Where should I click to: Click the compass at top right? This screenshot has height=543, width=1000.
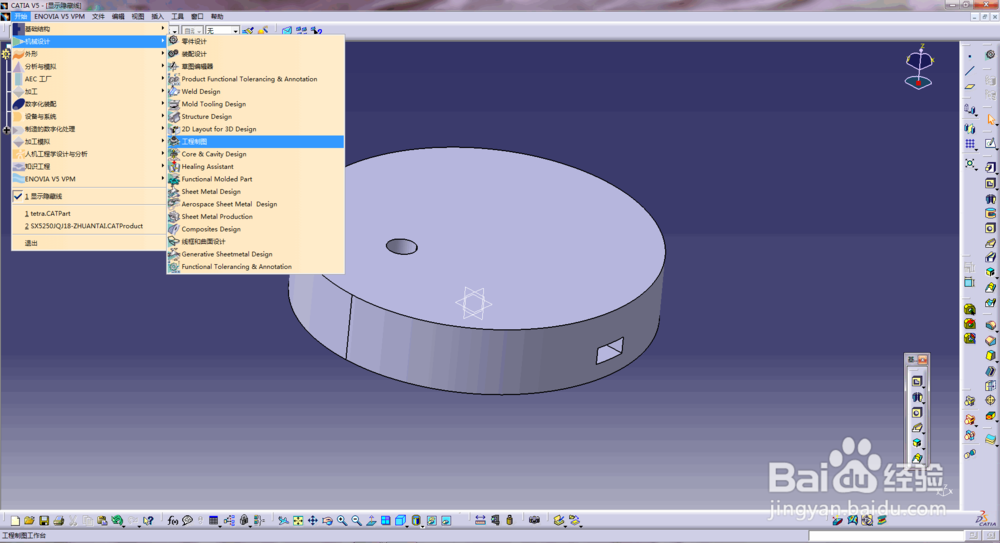pos(919,66)
